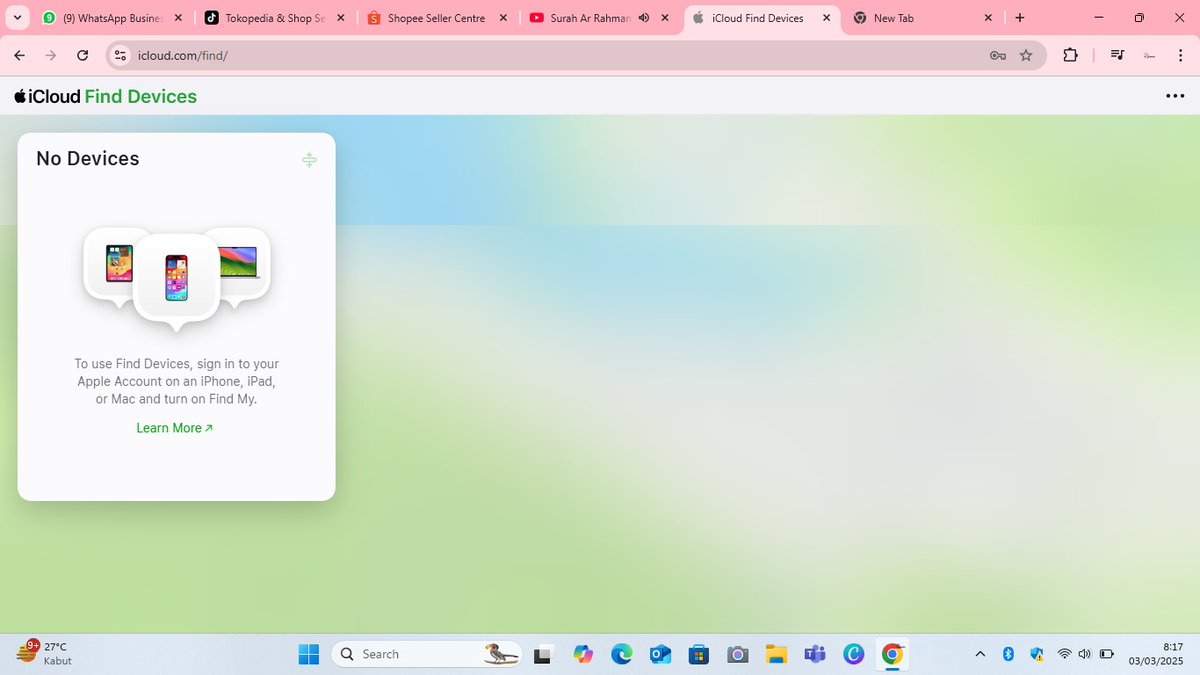Close the WhatsApp Business tab

177,18
